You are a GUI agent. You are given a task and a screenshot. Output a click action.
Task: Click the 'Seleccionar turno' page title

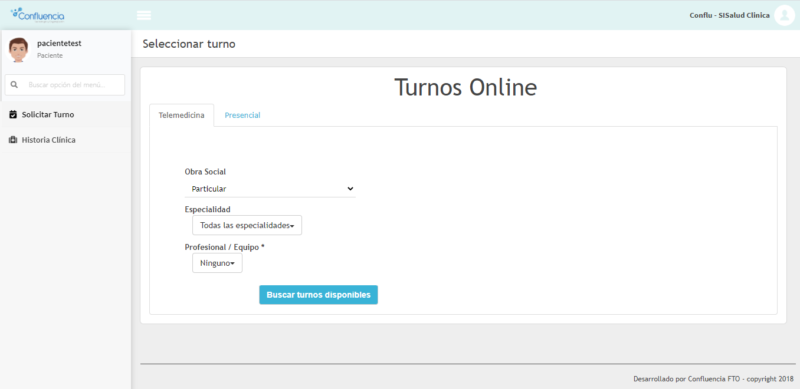pyautogui.click(x=189, y=44)
